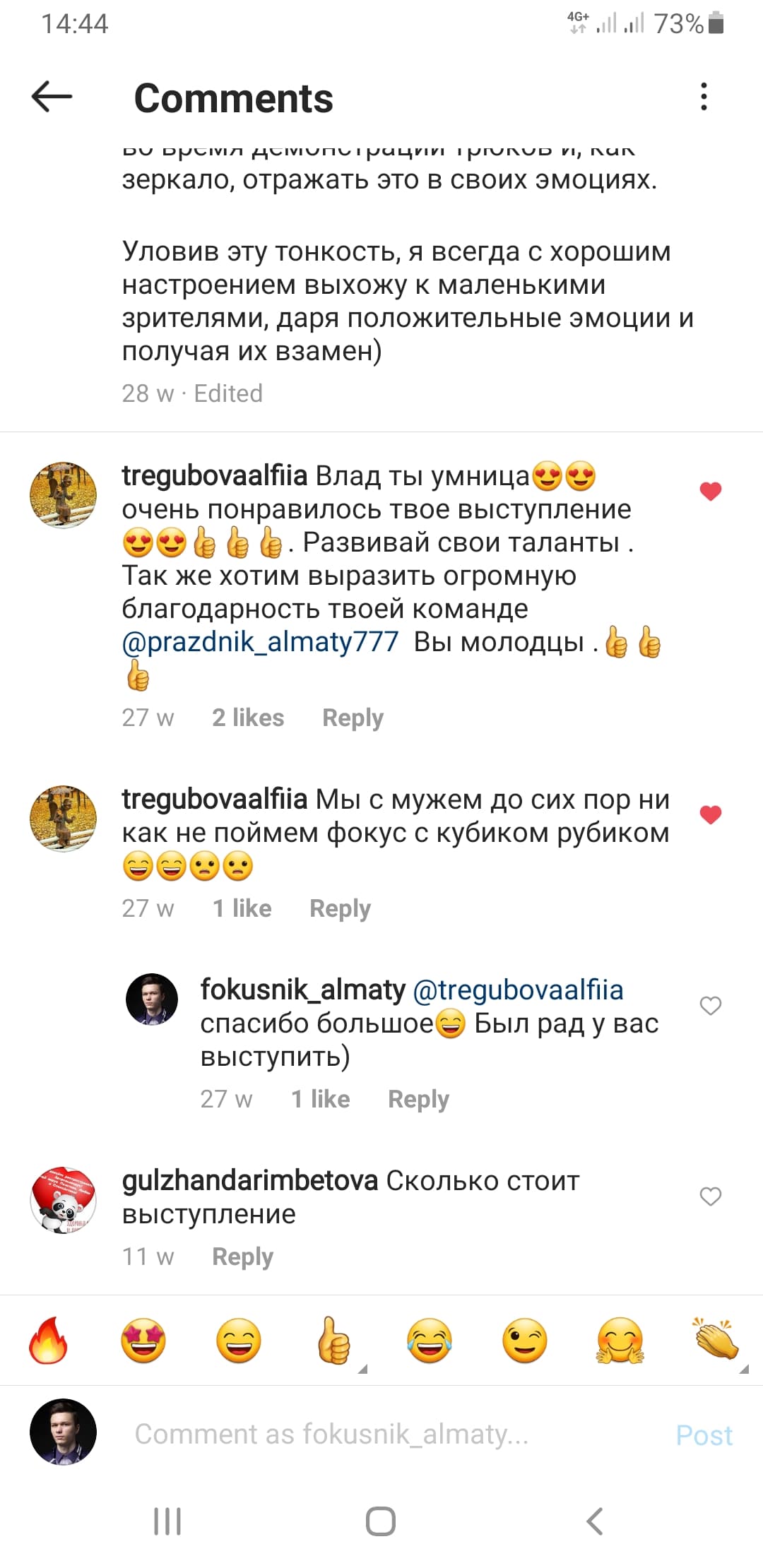Go back using the top-left arrow
Viewport: 763px width, 1568px height.
point(52,96)
